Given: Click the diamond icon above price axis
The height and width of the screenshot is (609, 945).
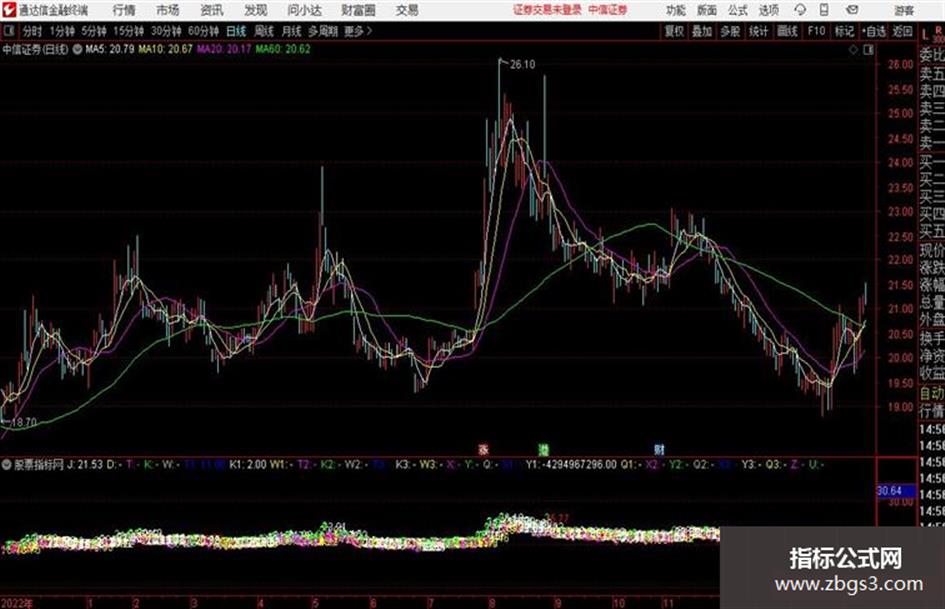Looking at the screenshot, I should click(853, 50).
